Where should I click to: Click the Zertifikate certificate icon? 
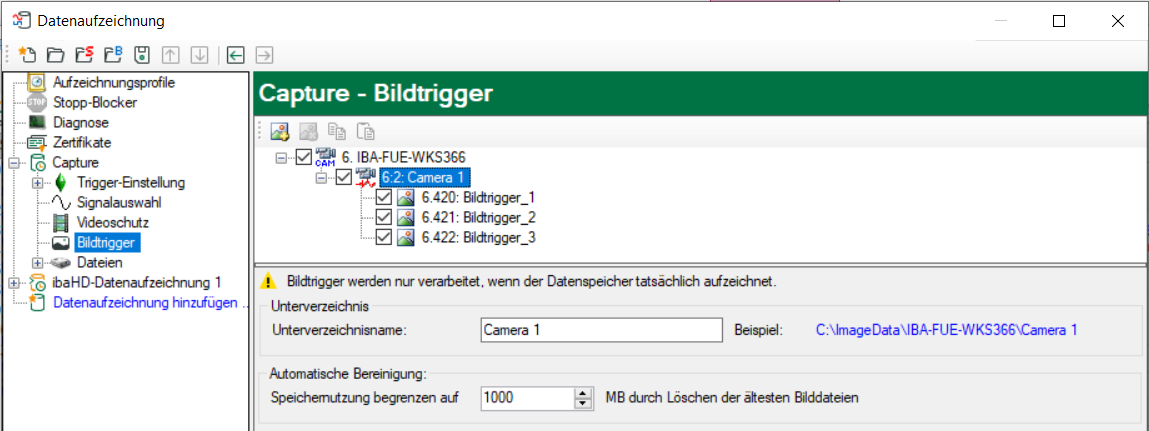37,142
